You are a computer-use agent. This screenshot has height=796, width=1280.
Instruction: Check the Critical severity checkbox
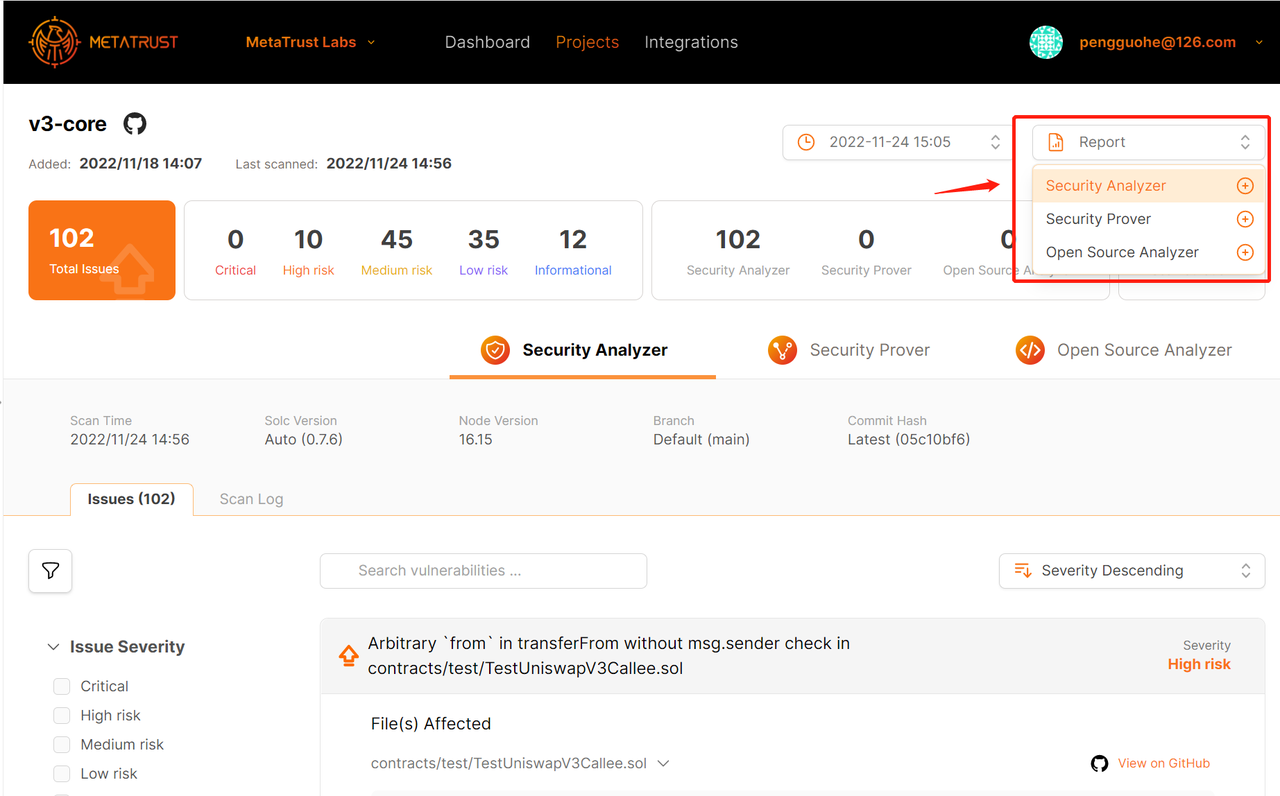tap(62, 686)
